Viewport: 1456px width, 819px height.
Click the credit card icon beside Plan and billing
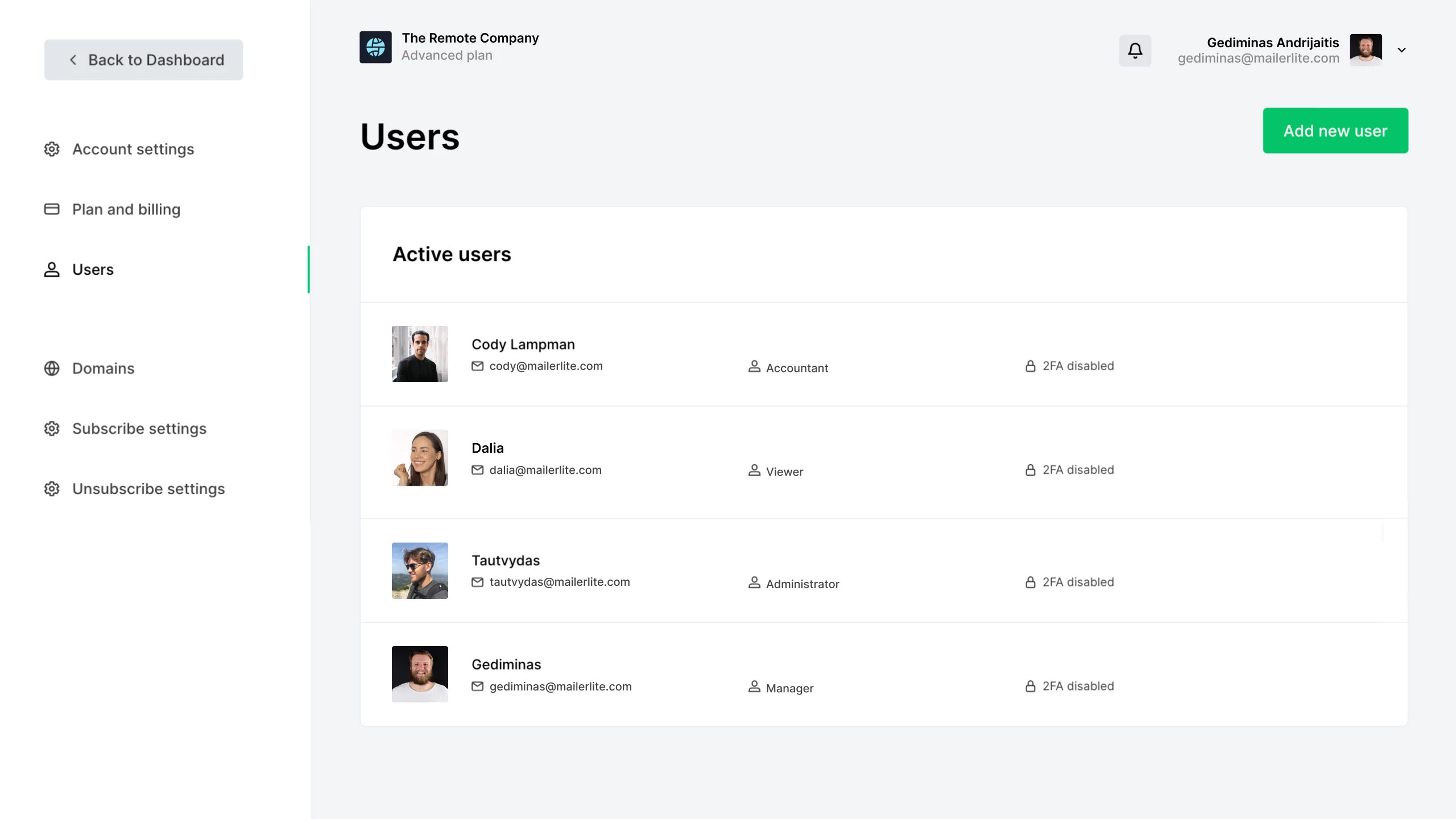[52, 209]
